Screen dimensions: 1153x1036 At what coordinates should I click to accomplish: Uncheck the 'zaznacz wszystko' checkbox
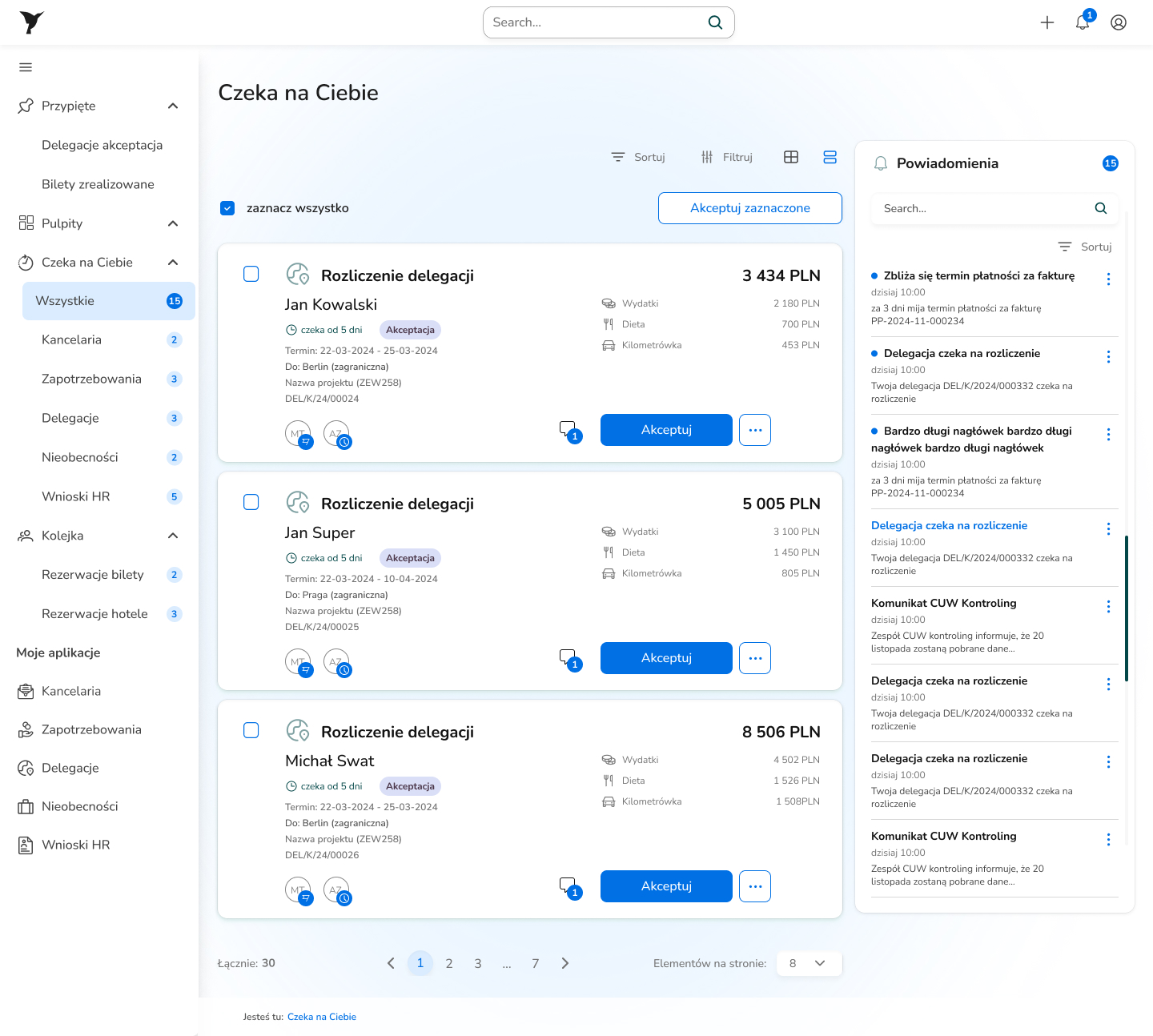tap(227, 208)
